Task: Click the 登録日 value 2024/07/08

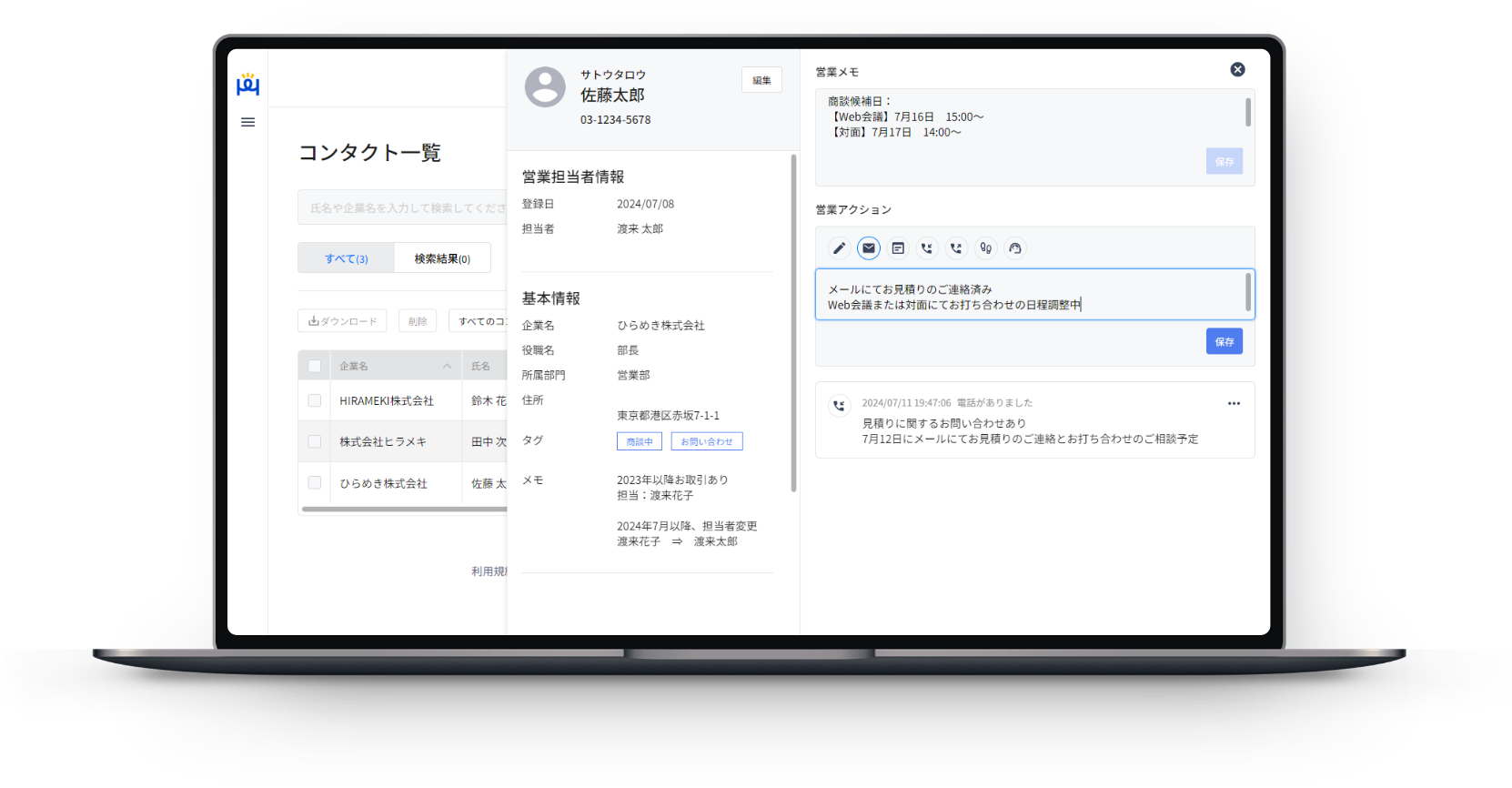Action: [645, 204]
